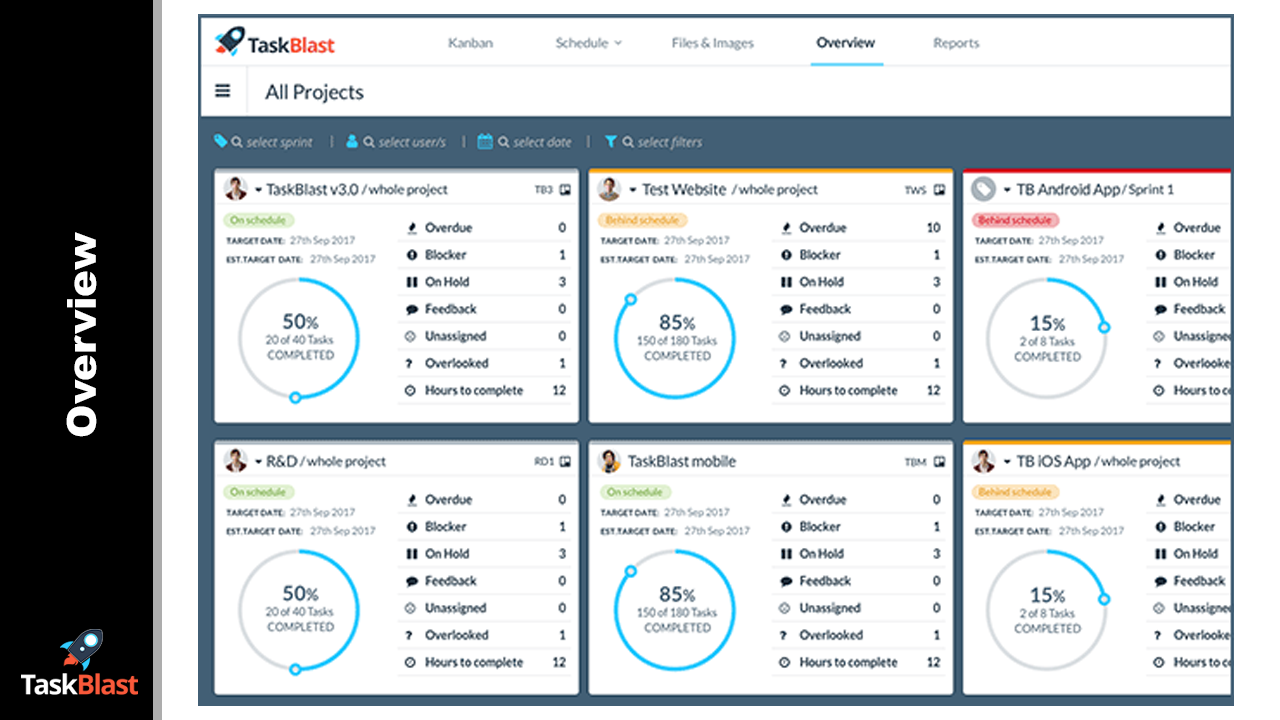Click the select sprint search field
1280x720 pixels.
[x=279, y=142]
